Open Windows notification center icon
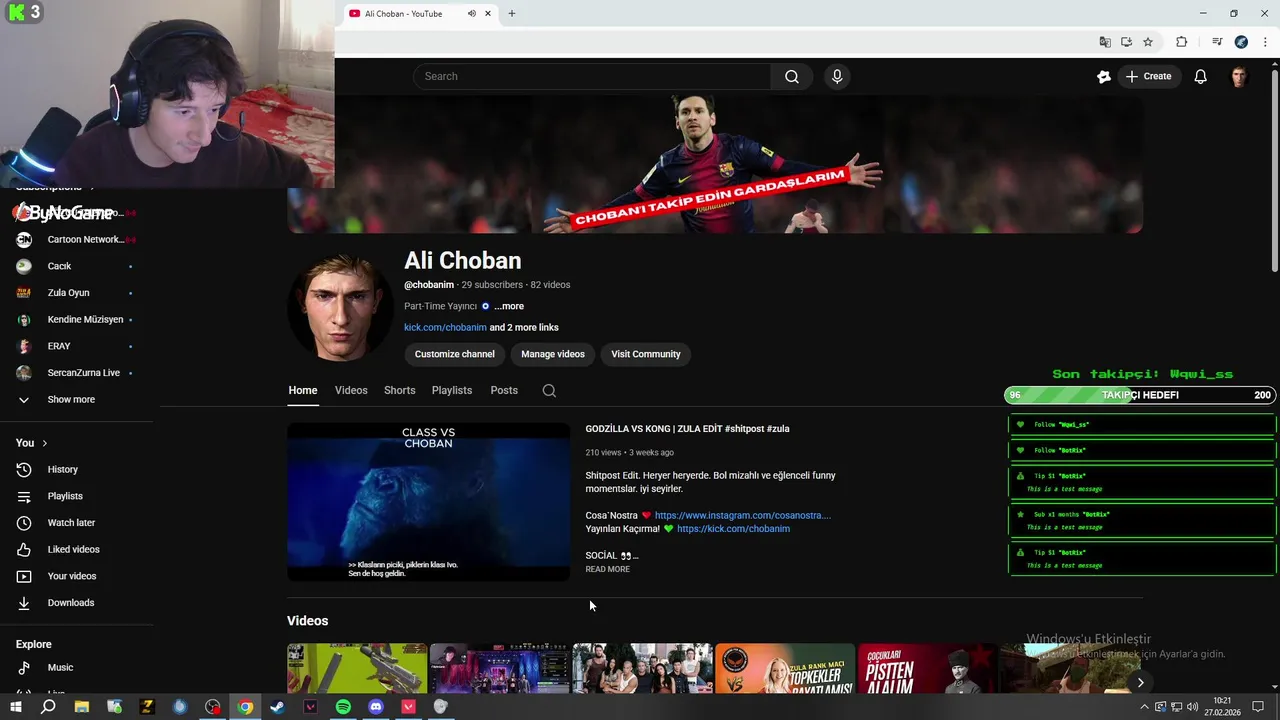 click(1258, 707)
